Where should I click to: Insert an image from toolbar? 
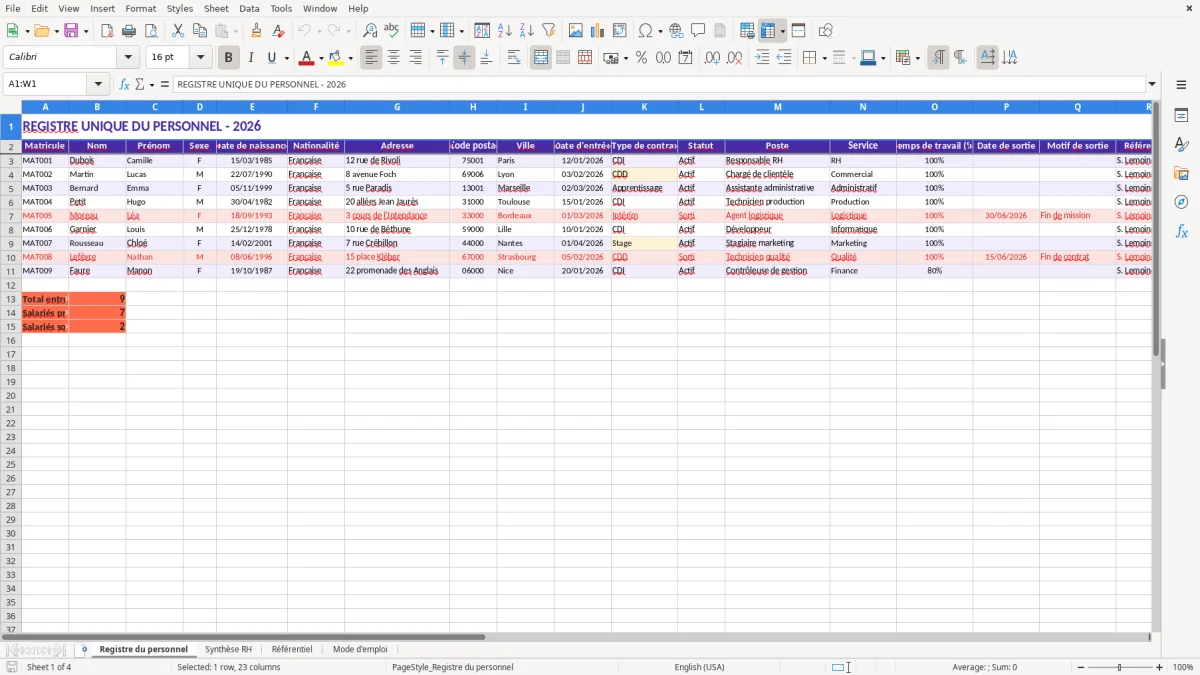(x=576, y=31)
